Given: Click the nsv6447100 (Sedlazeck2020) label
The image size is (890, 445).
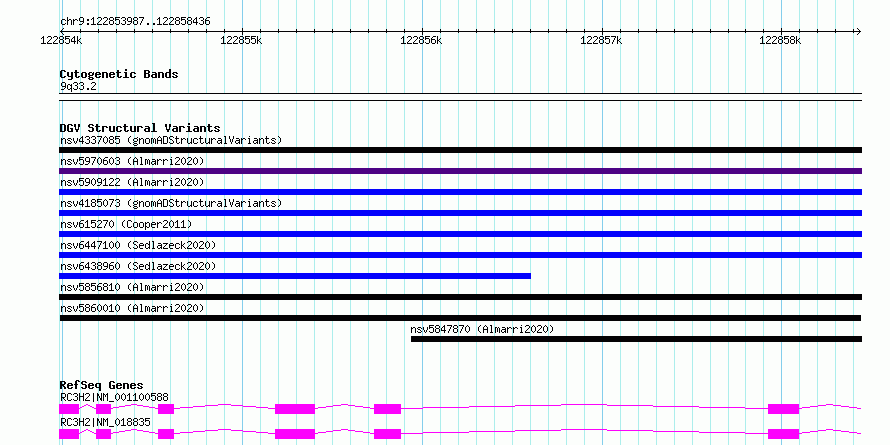Looking at the screenshot, I should pos(138,245).
